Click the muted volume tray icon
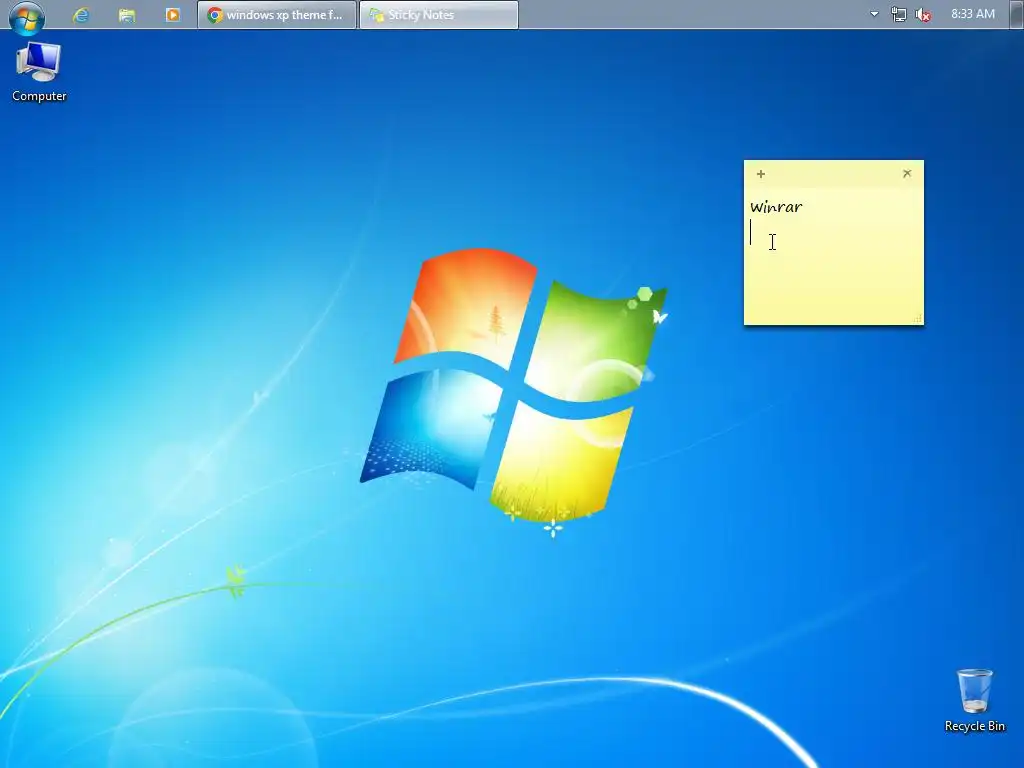This screenshot has height=768, width=1024. pos(923,14)
